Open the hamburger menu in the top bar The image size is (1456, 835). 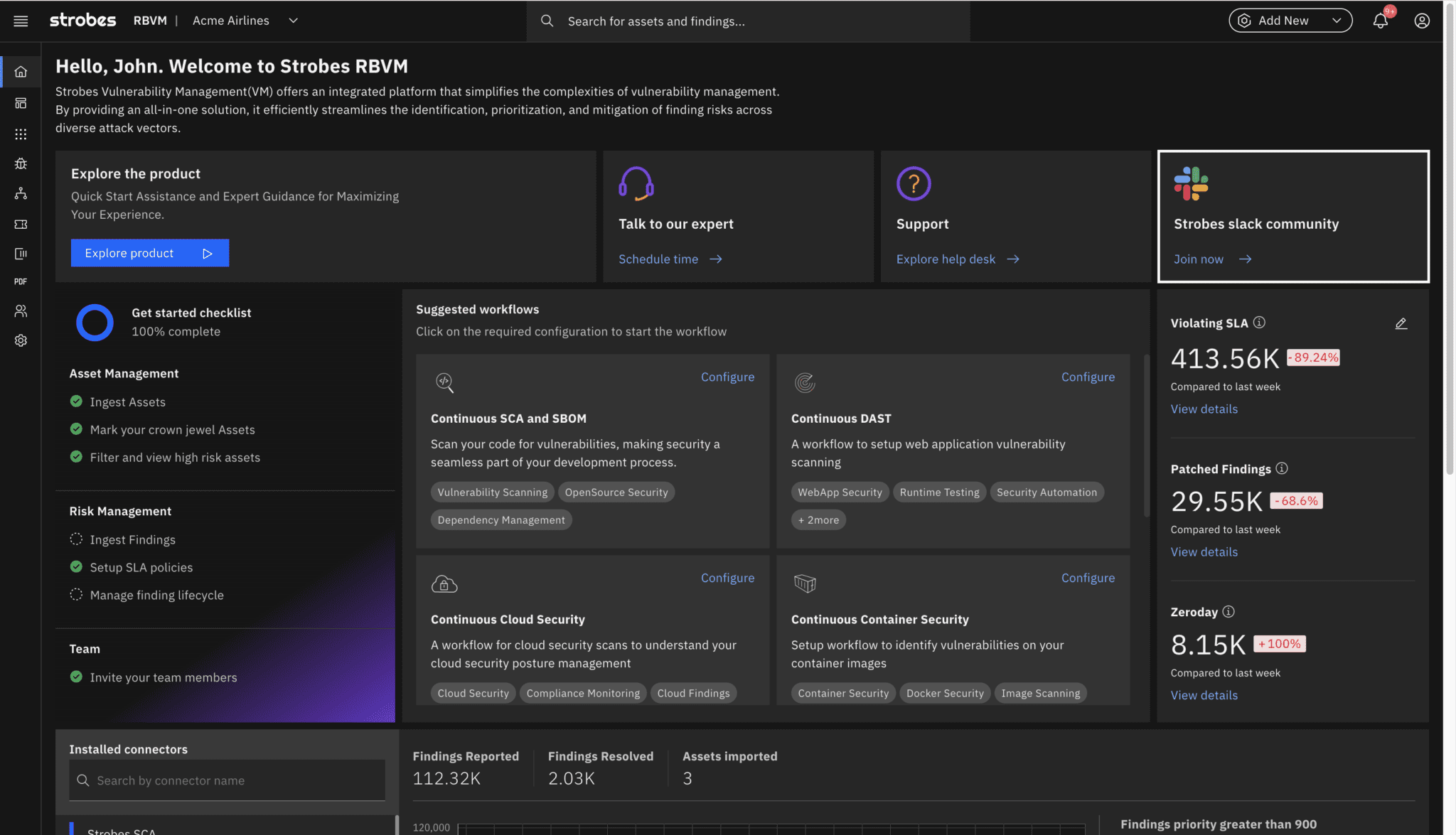(x=21, y=21)
